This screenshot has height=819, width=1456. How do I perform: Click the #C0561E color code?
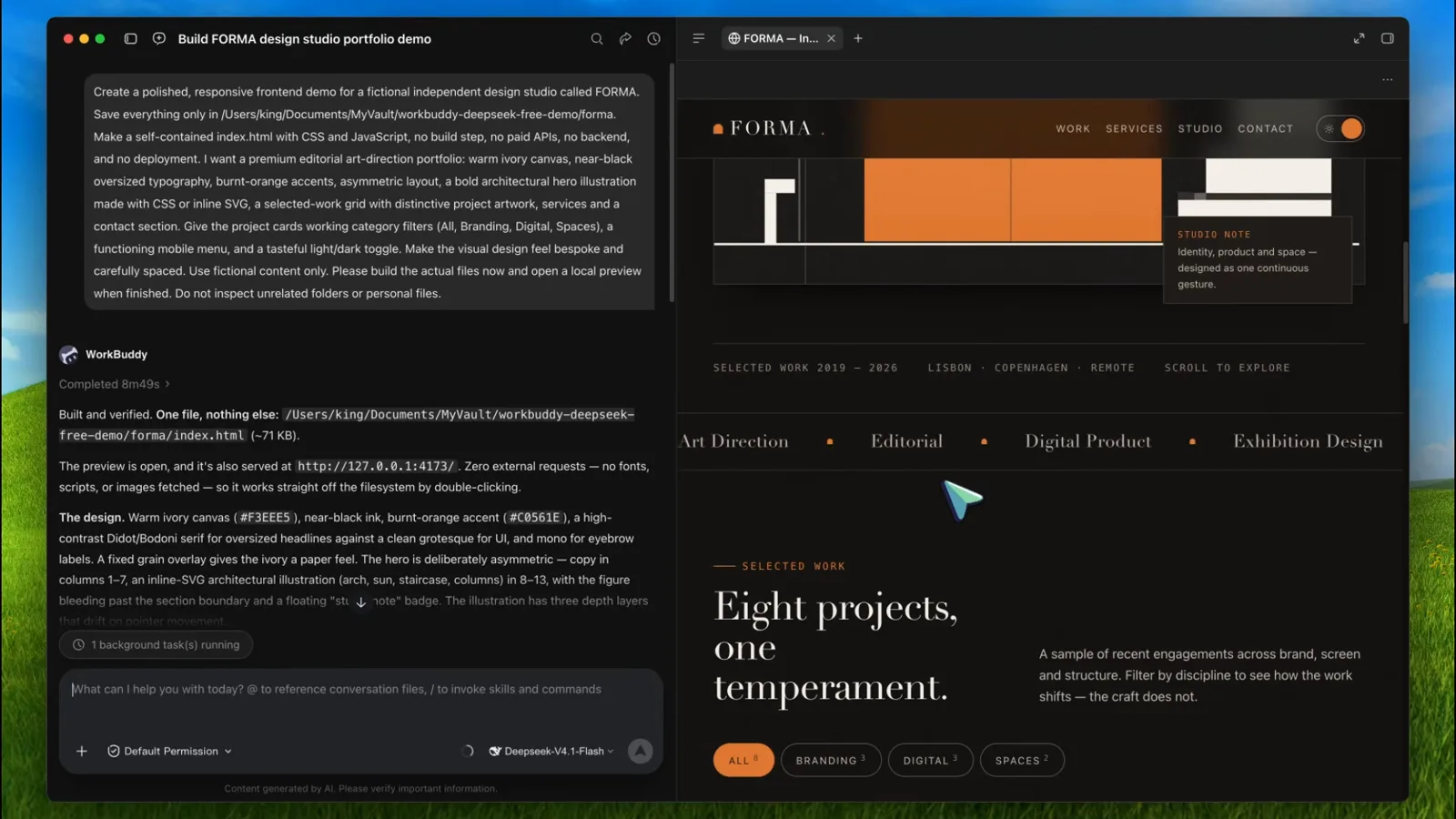pos(534,518)
